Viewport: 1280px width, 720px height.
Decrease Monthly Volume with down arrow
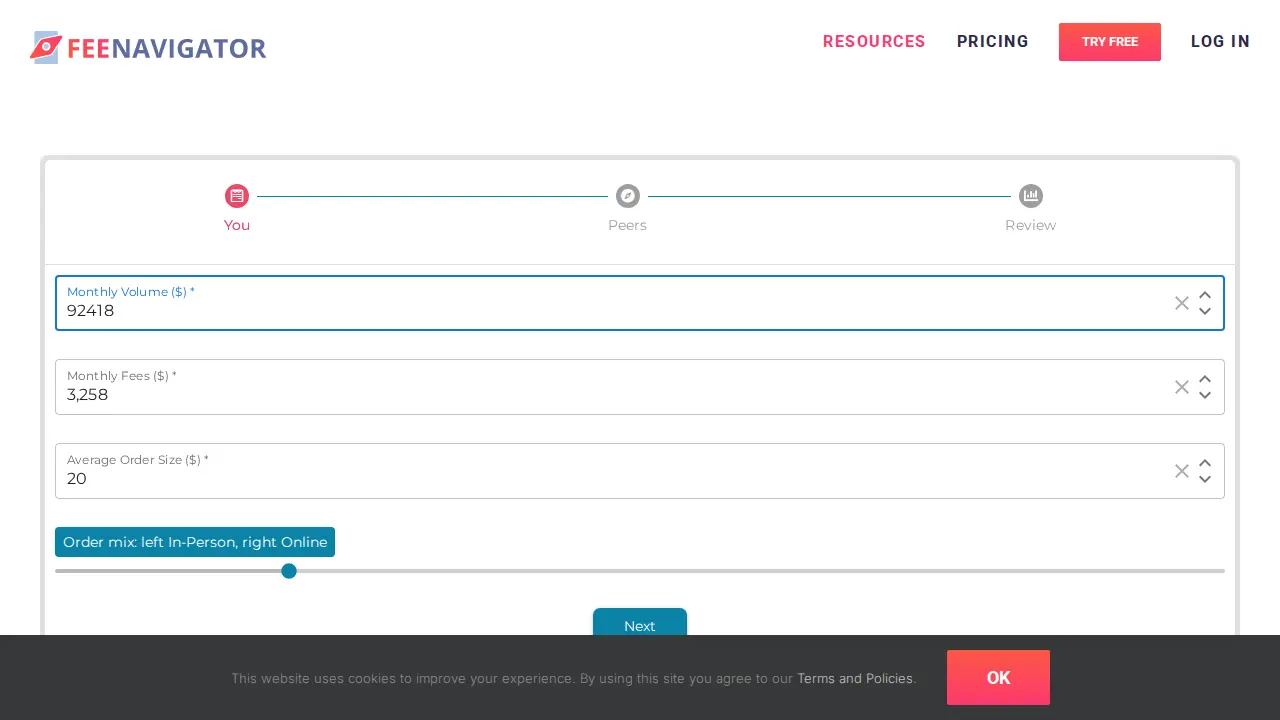pyautogui.click(x=1205, y=311)
